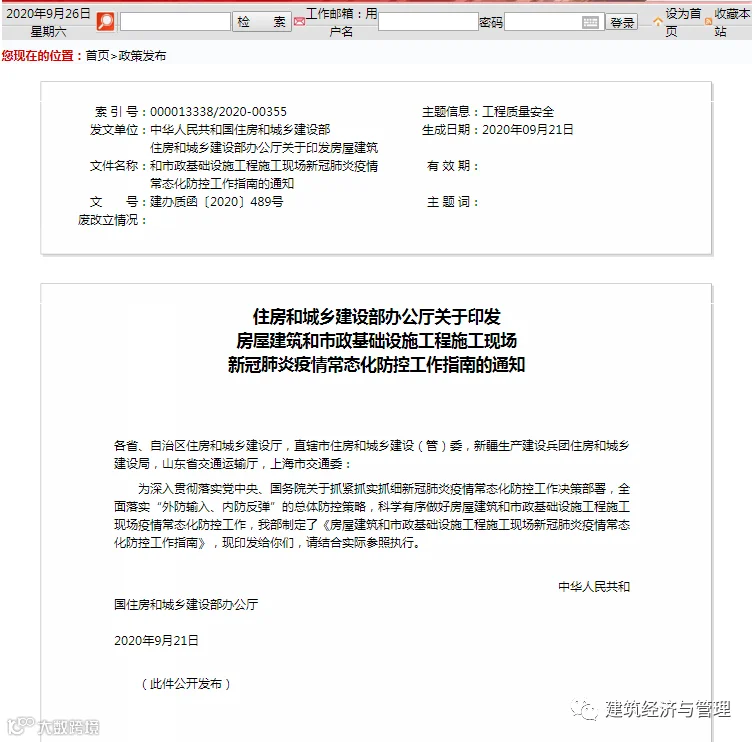Image resolution: width=755 pixels, height=742 pixels.
Task: Focus the 用户名 username input field
Action: [x=428, y=22]
